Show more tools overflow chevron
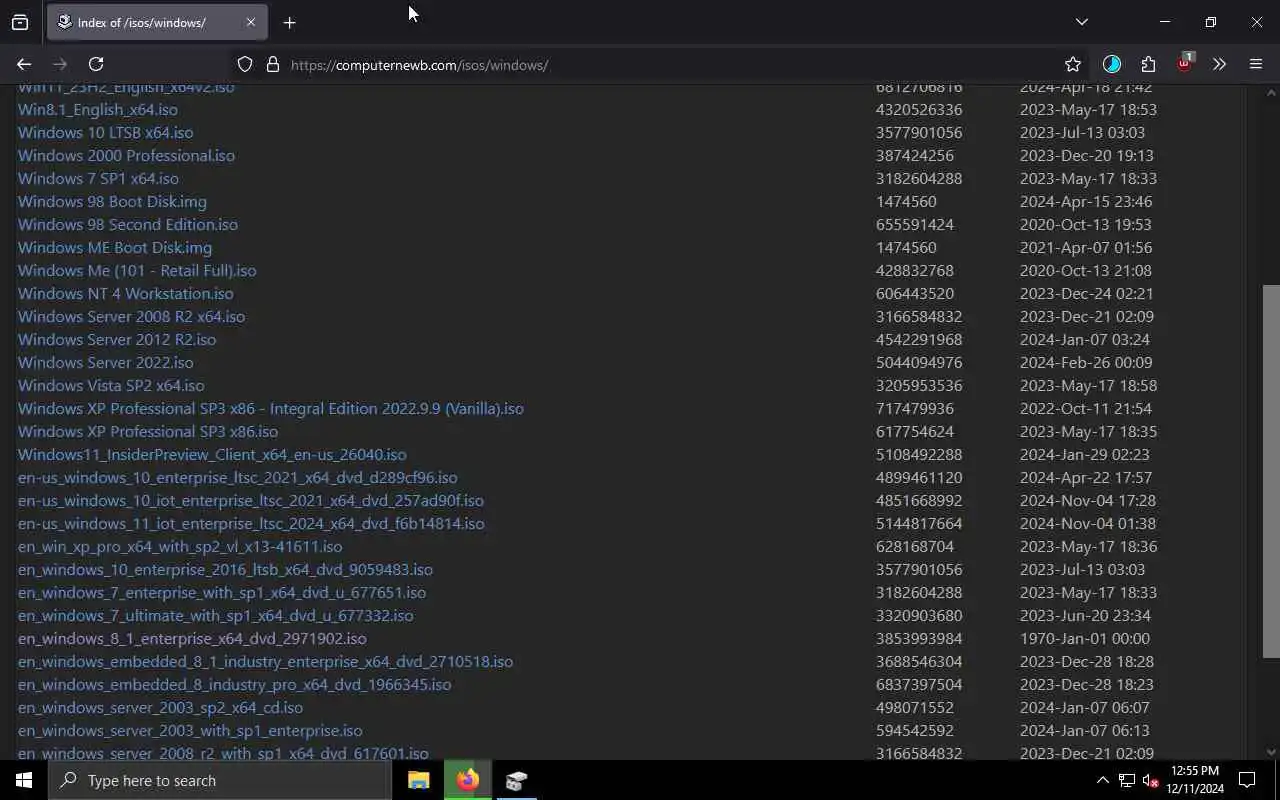This screenshot has height=800, width=1280. click(1219, 64)
